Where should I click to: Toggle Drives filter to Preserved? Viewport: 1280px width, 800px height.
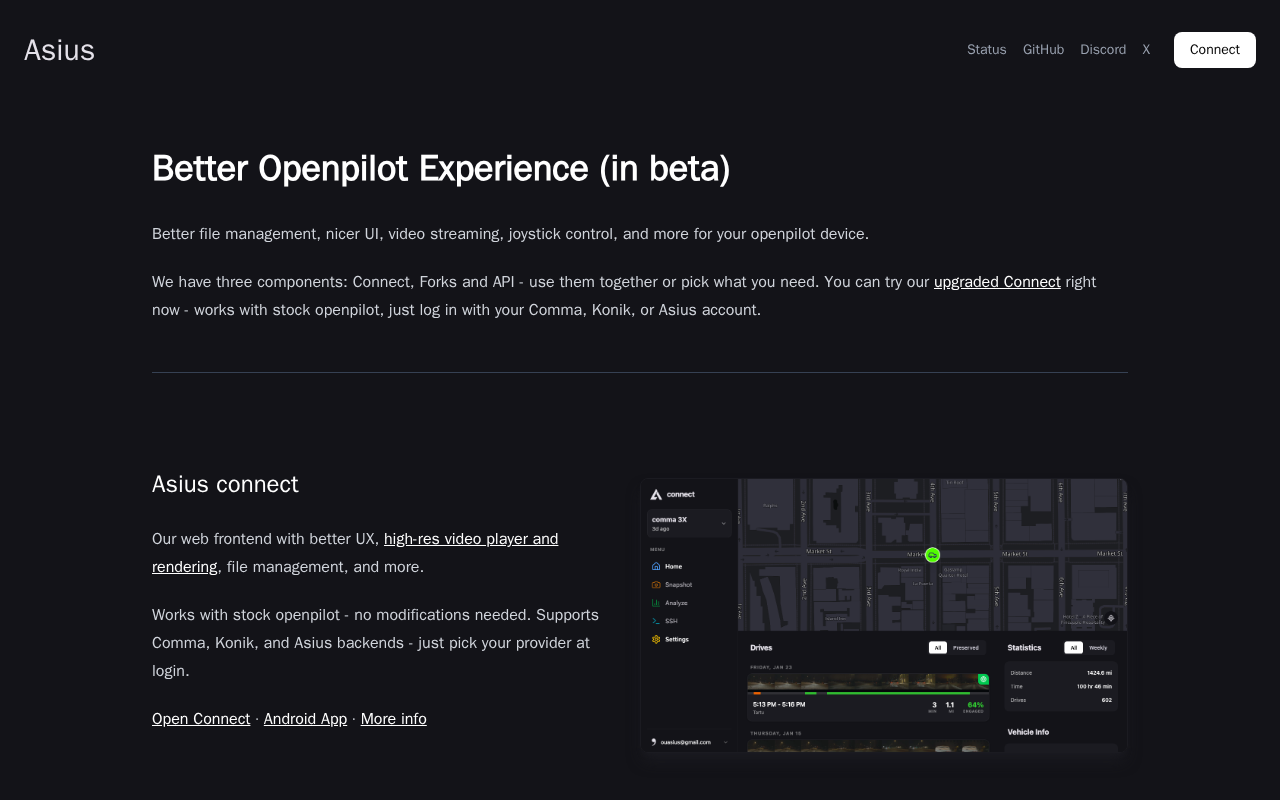(965, 648)
